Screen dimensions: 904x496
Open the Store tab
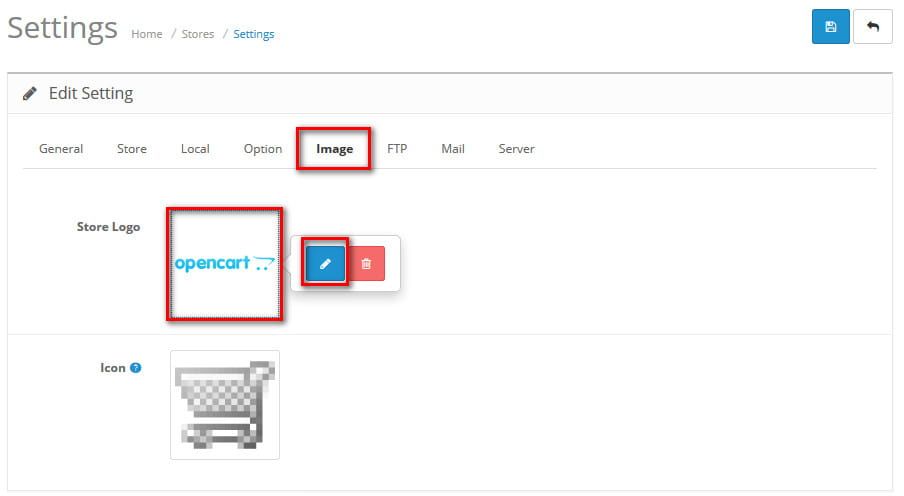pyautogui.click(x=132, y=149)
